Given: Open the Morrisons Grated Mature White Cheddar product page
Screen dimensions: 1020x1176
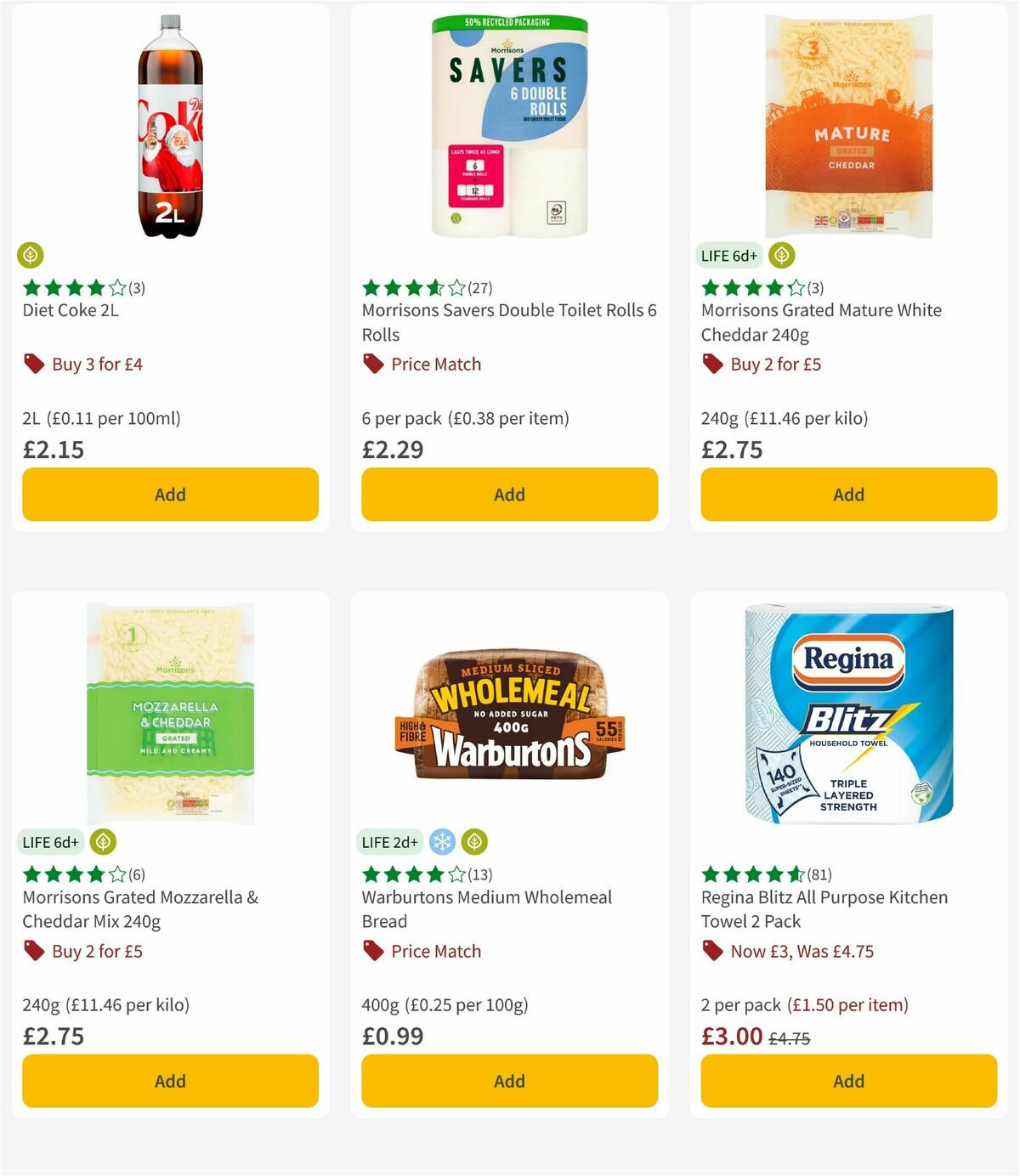Looking at the screenshot, I should 821,322.
